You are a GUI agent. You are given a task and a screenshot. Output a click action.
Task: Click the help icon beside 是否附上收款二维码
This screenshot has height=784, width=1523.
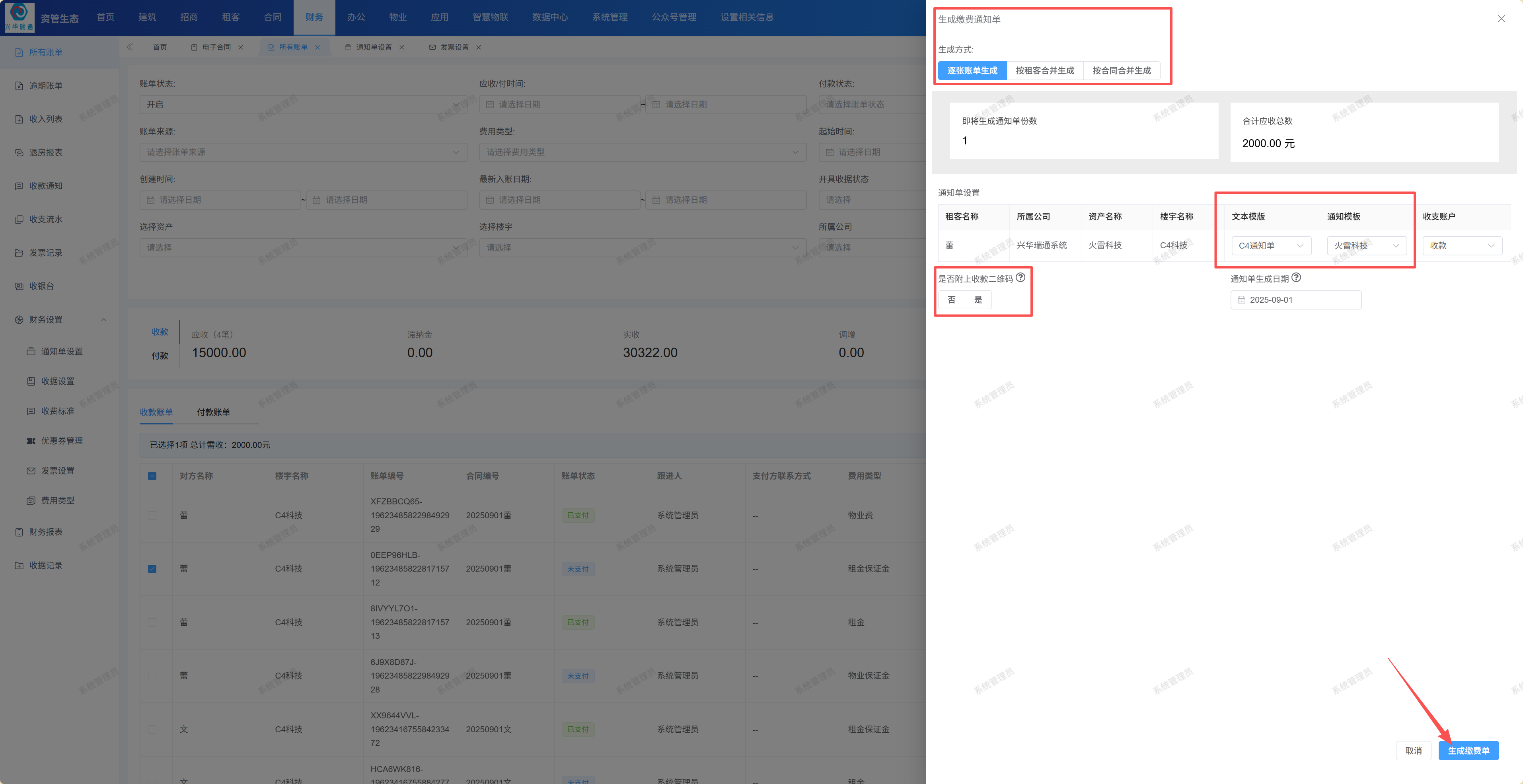pyautogui.click(x=1021, y=277)
